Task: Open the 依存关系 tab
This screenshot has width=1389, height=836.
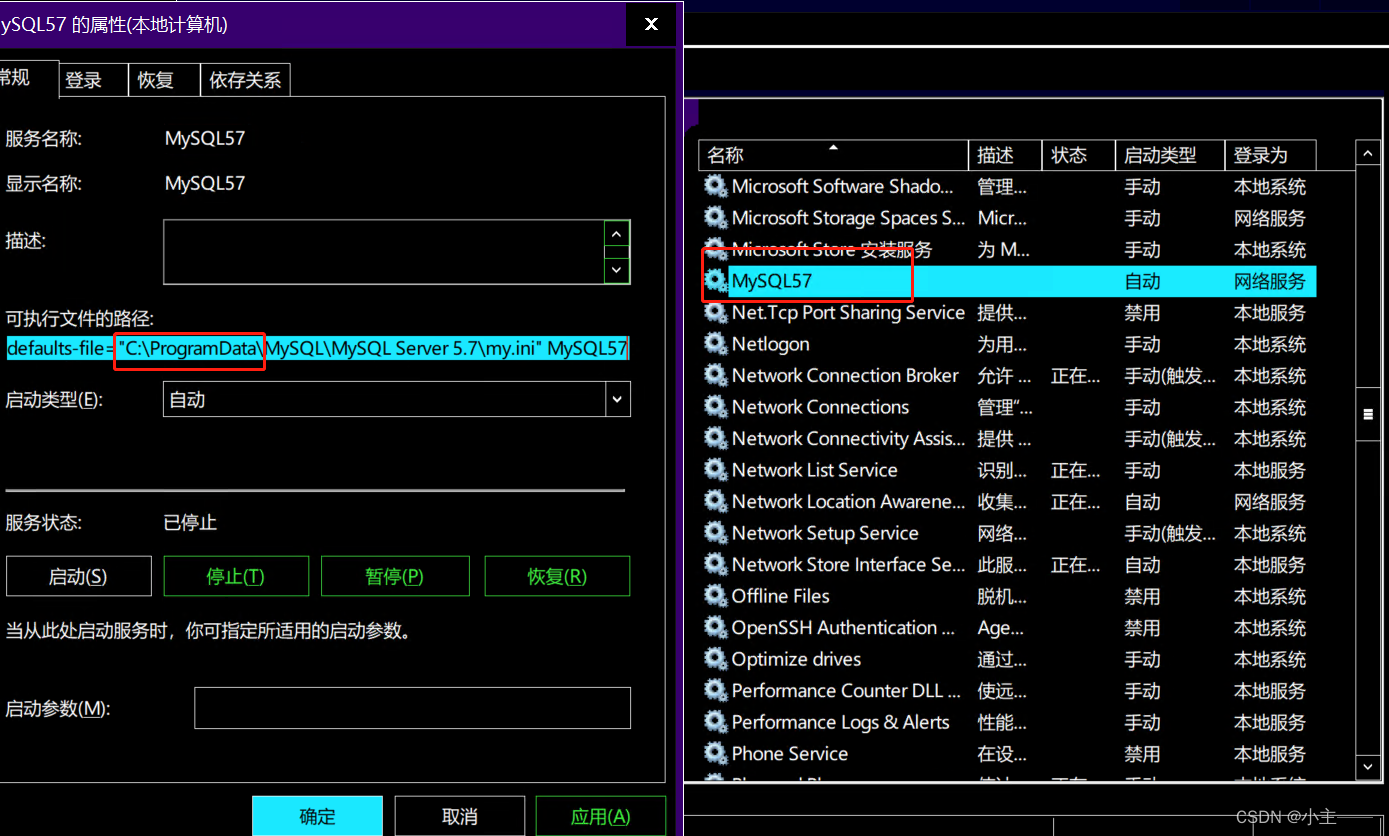Action: pyautogui.click(x=245, y=81)
